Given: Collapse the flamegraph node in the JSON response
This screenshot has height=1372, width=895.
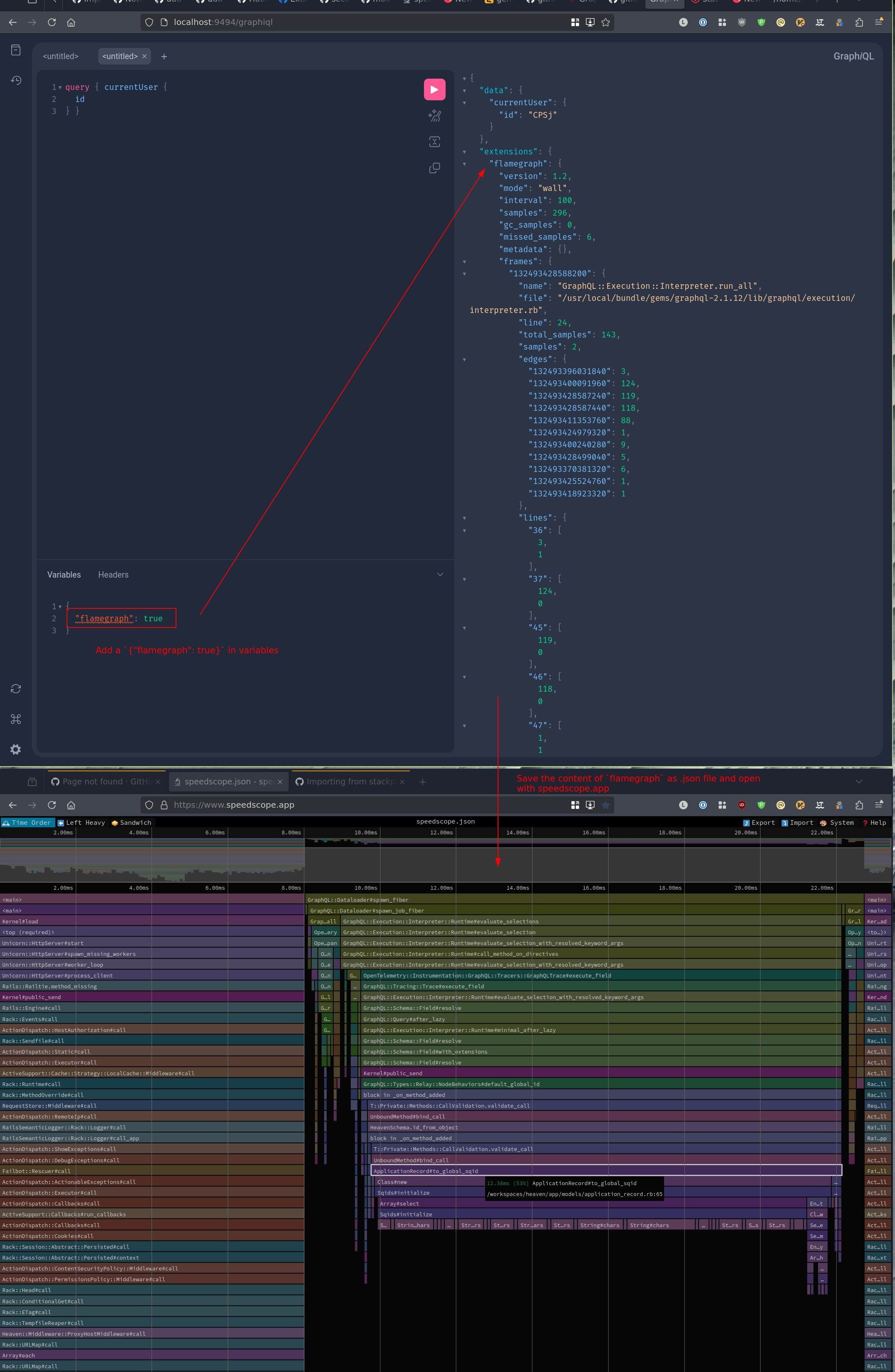Looking at the screenshot, I should pyautogui.click(x=465, y=164).
